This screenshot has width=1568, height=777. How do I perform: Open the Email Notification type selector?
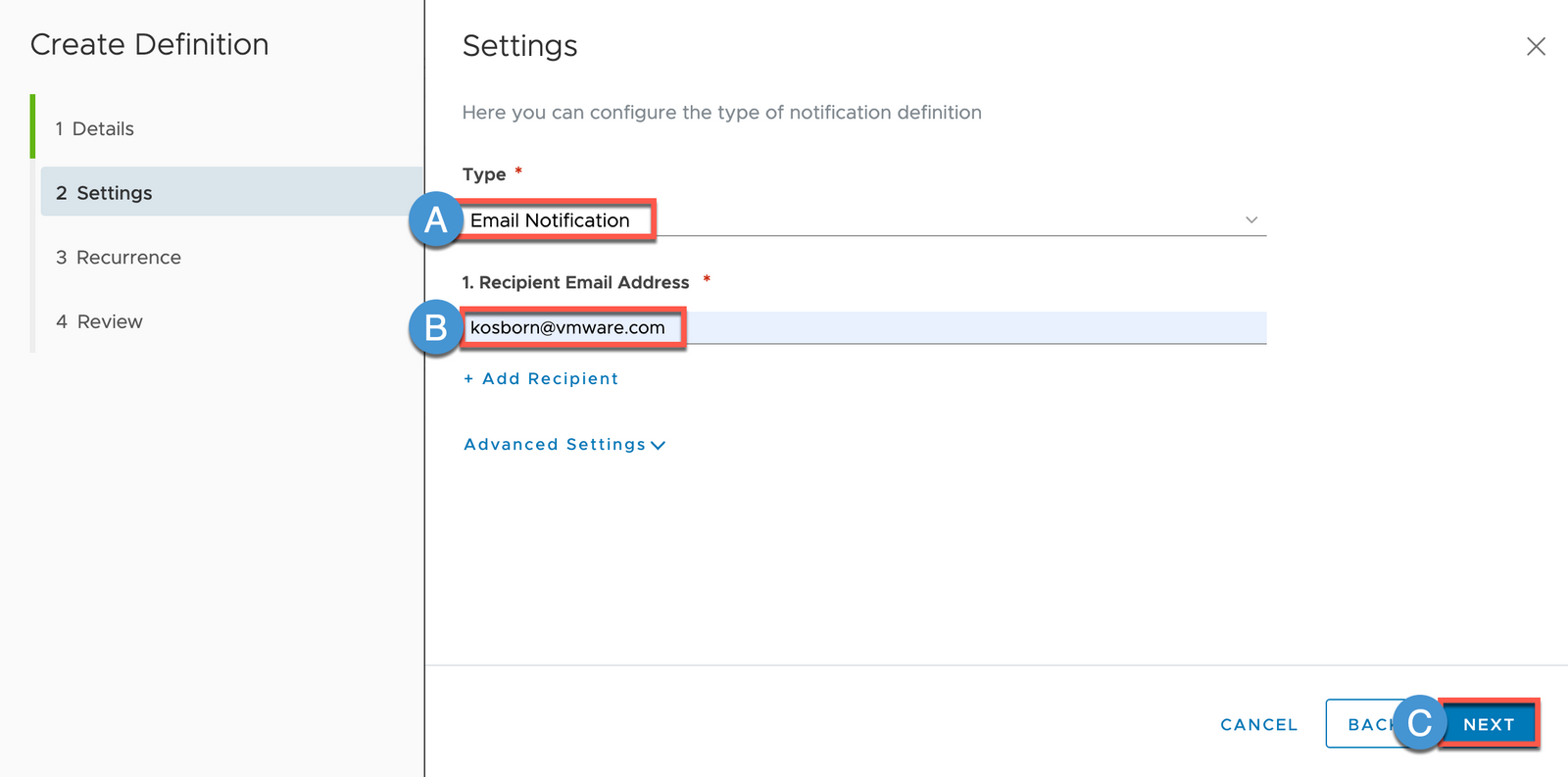point(862,220)
